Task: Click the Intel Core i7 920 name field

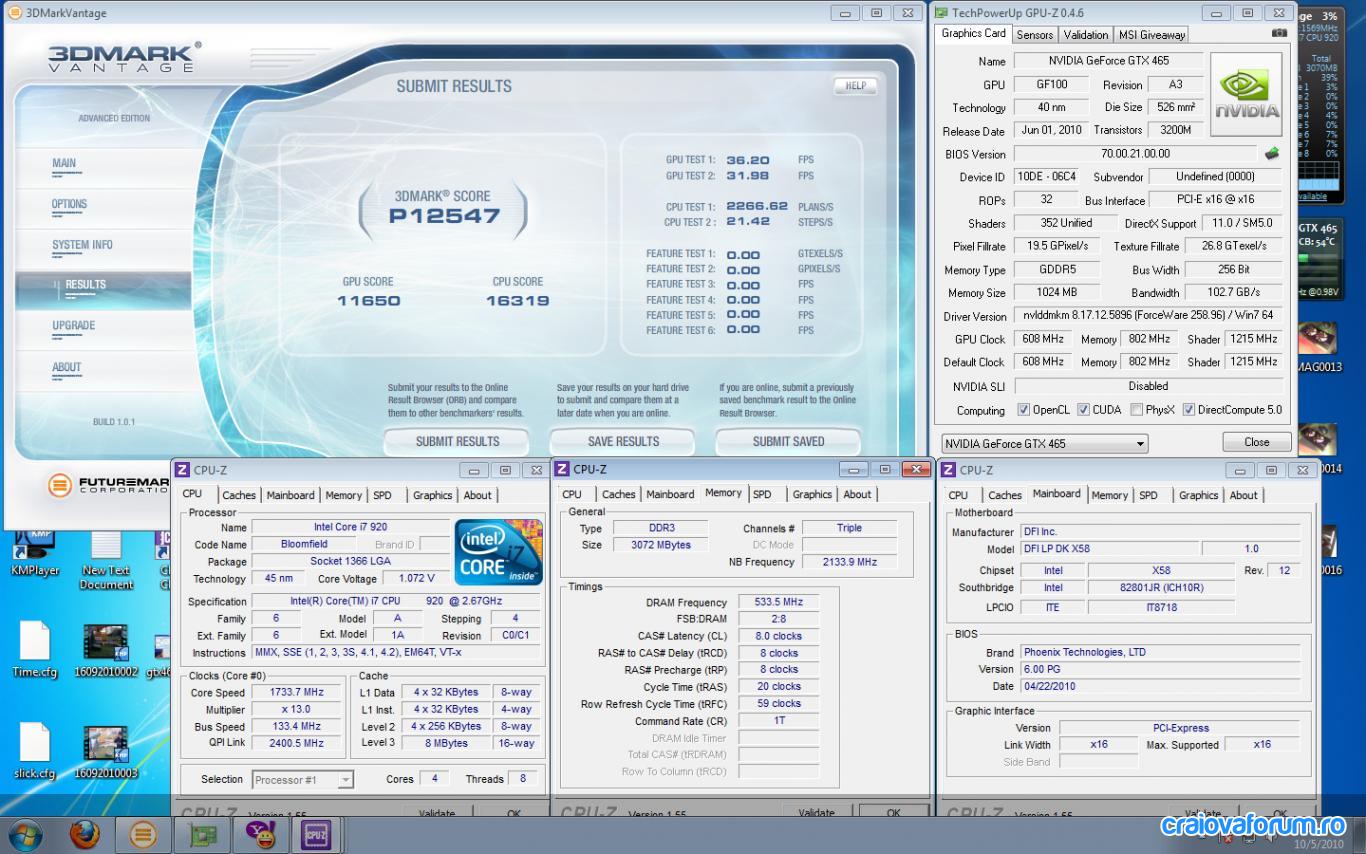Action: [x=350, y=527]
